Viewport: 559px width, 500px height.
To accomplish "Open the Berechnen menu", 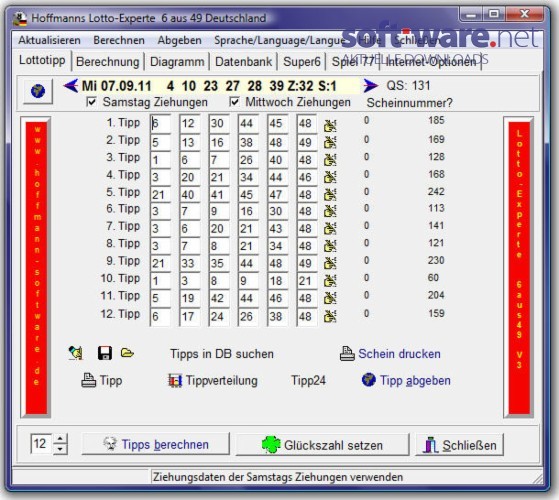I will point(119,40).
